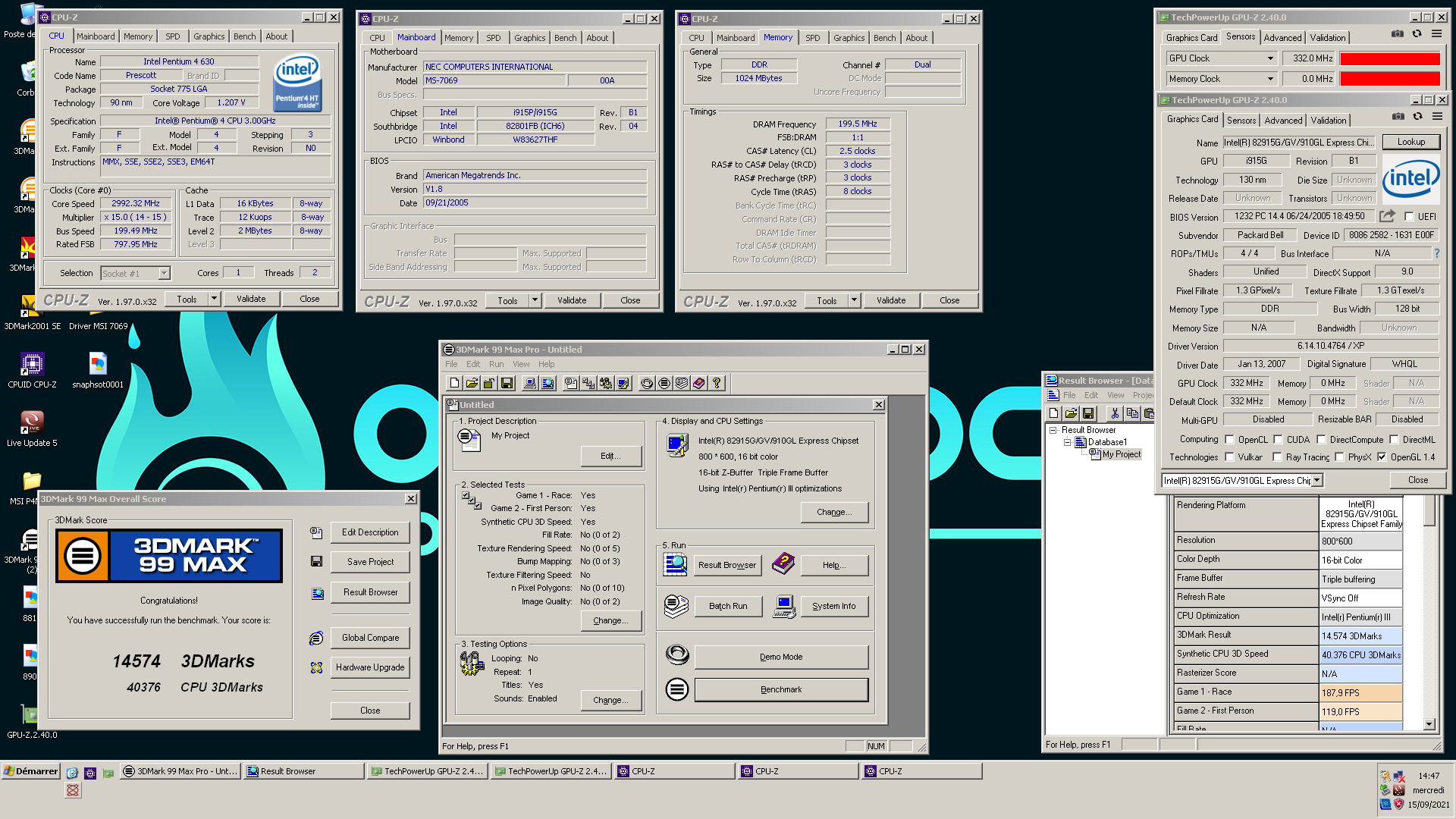Toggle OpenGL 1.4 checkbox in GPU-Z
The width and height of the screenshot is (1456, 819).
click(1382, 457)
